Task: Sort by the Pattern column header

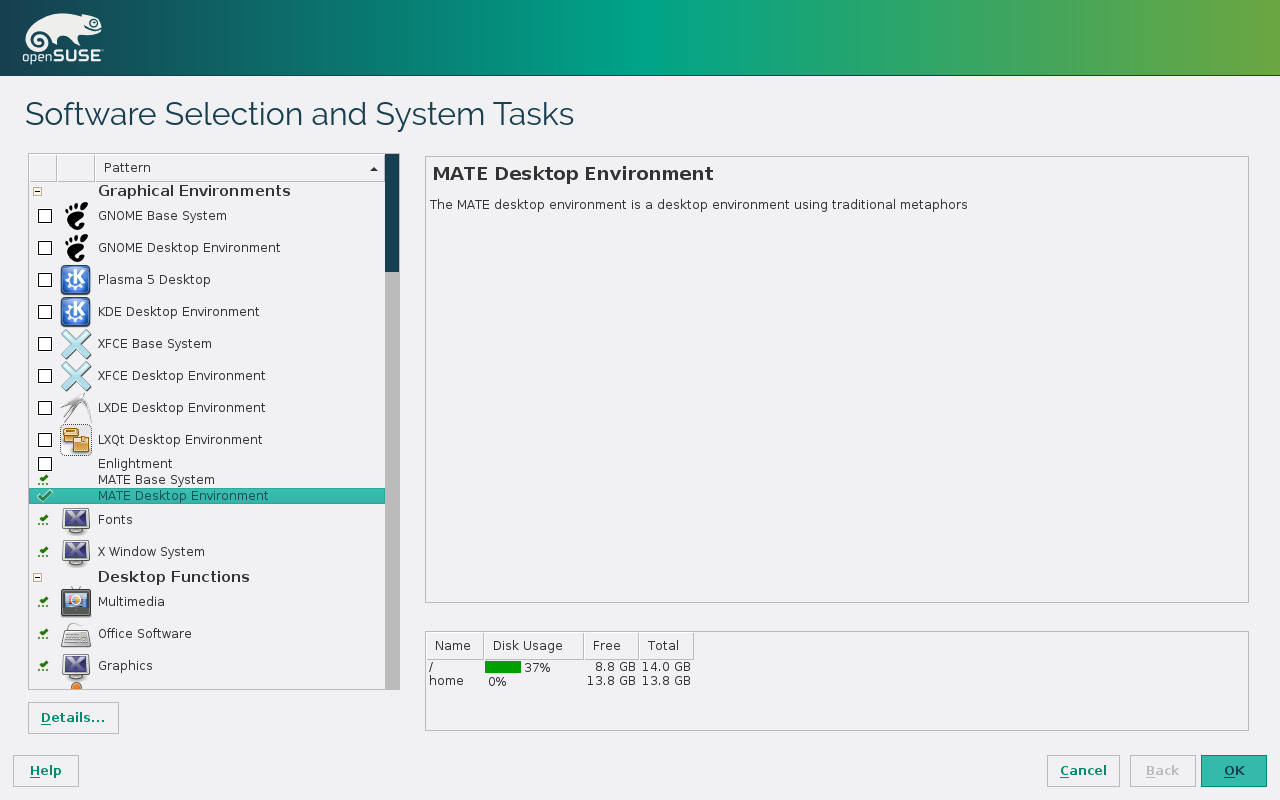Action: [x=239, y=168]
